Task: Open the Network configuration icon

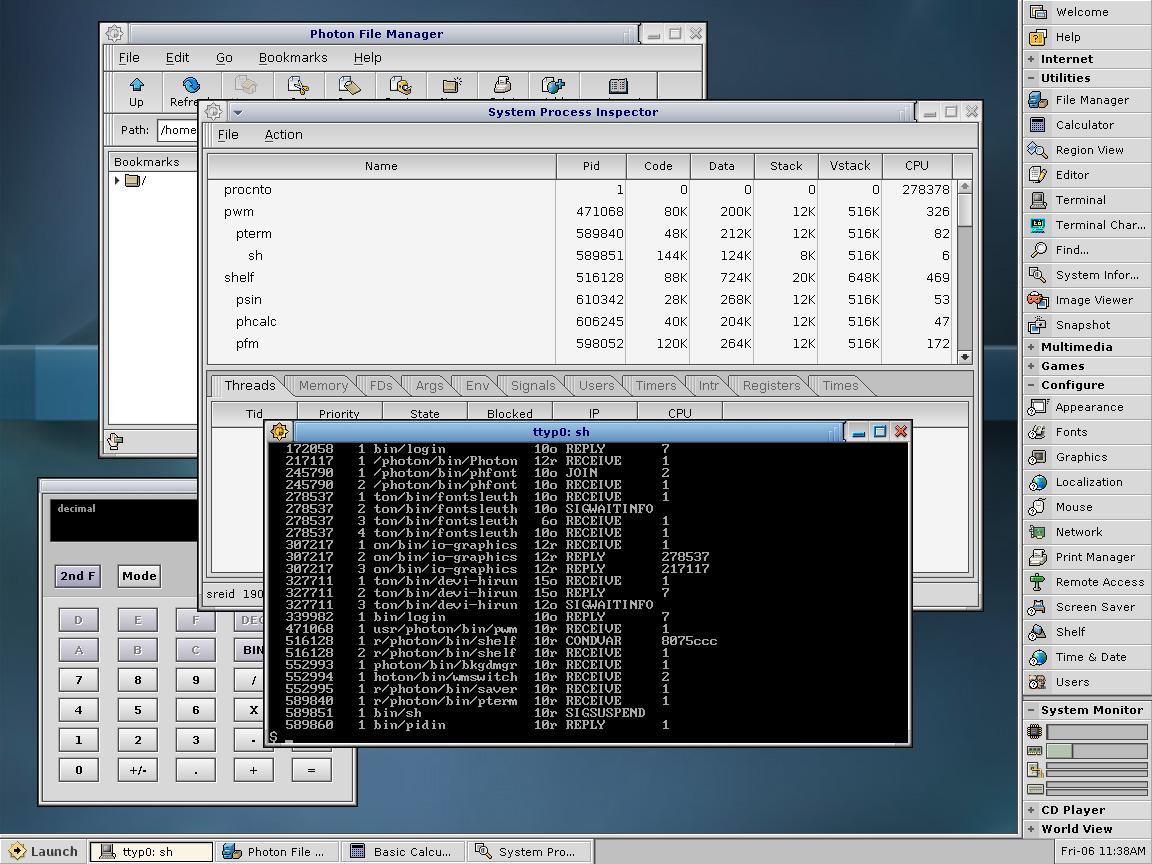Action: pyautogui.click(x=1078, y=532)
